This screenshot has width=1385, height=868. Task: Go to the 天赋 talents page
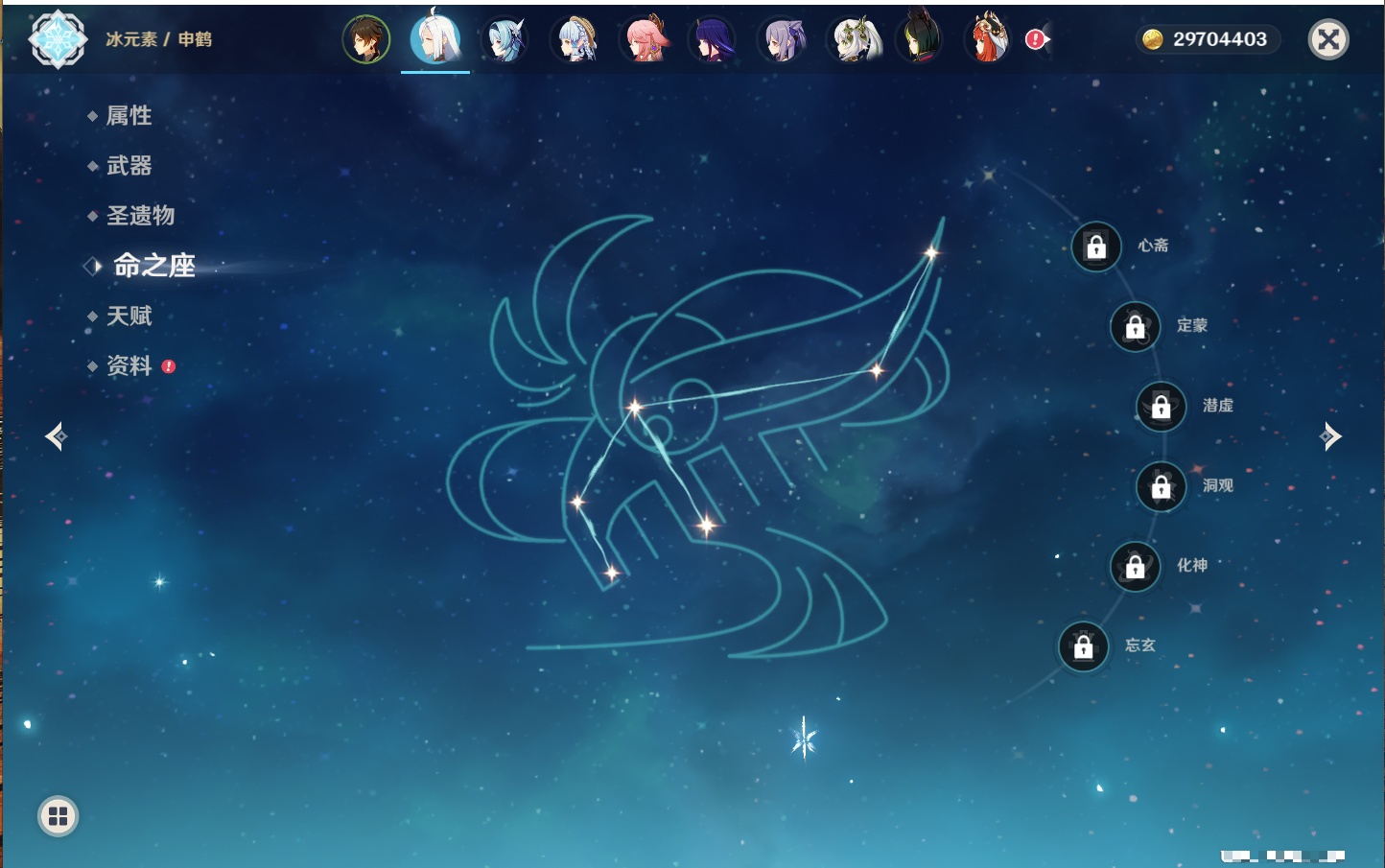pyautogui.click(x=129, y=316)
